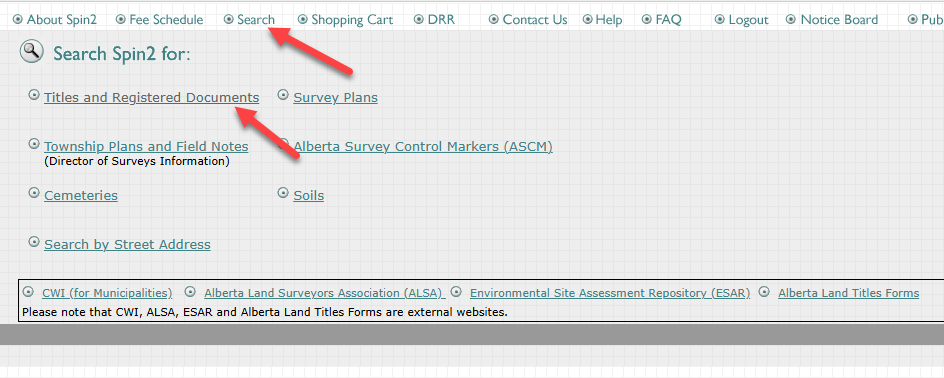Open the Survey Plans search
Viewport: 944px width, 378px height.
click(x=335, y=98)
